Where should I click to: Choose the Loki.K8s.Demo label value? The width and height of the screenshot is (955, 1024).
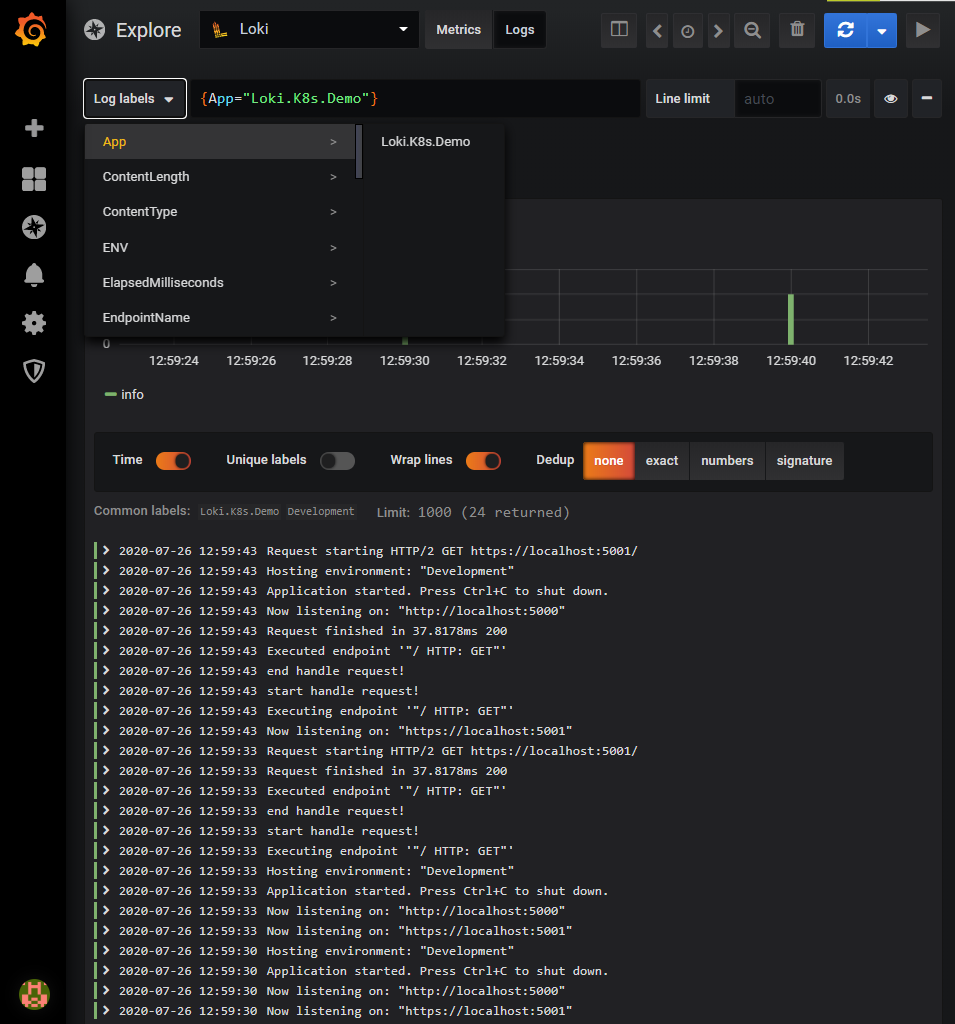425,142
